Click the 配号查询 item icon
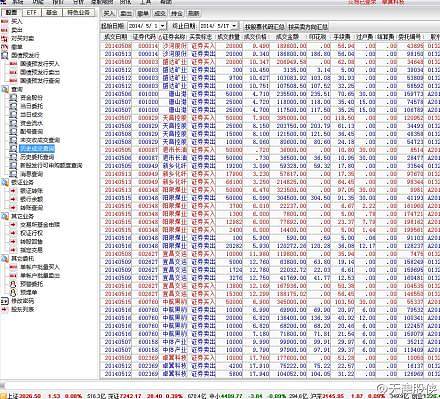Viewport: 440px width, 399px height. [x=13, y=131]
